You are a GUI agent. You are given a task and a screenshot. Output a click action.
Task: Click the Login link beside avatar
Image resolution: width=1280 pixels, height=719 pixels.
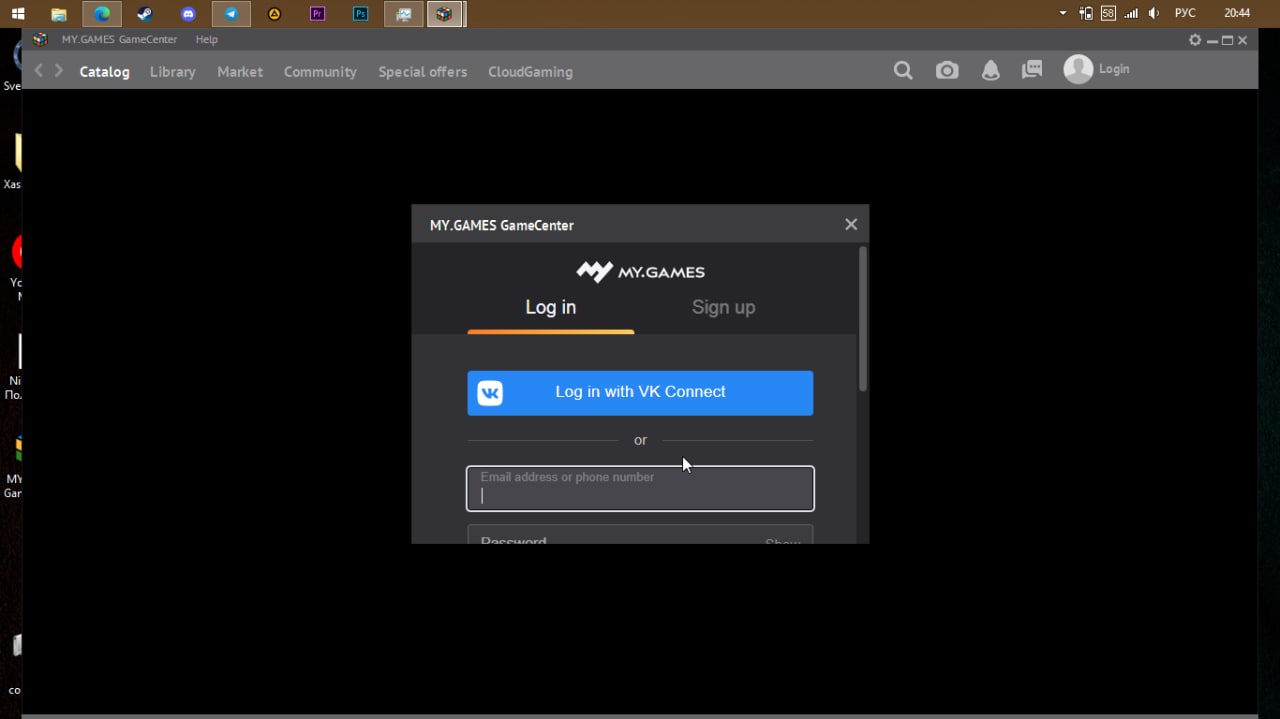[1114, 69]
